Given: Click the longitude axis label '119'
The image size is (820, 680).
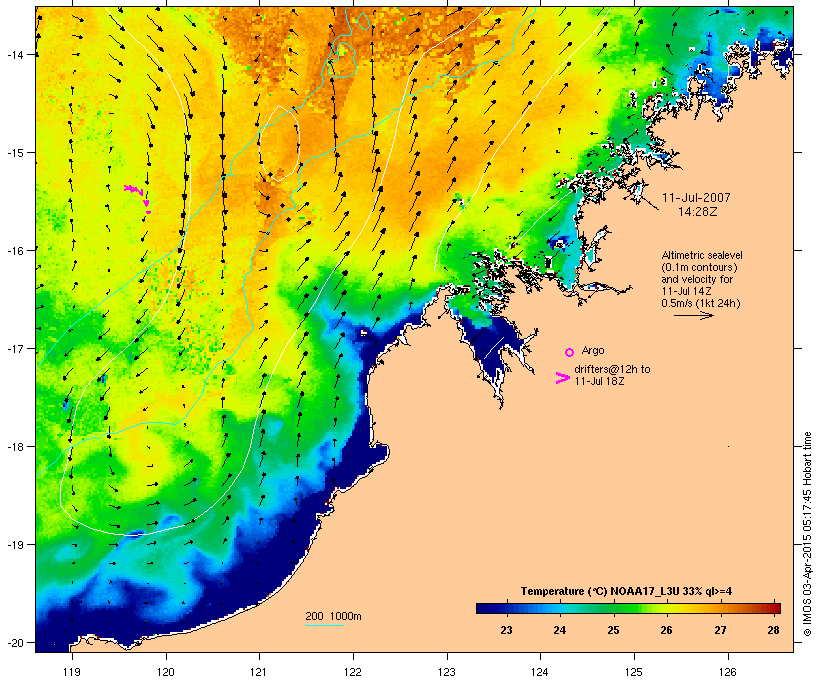Looking at the screenshot, I should pos(72,672).
